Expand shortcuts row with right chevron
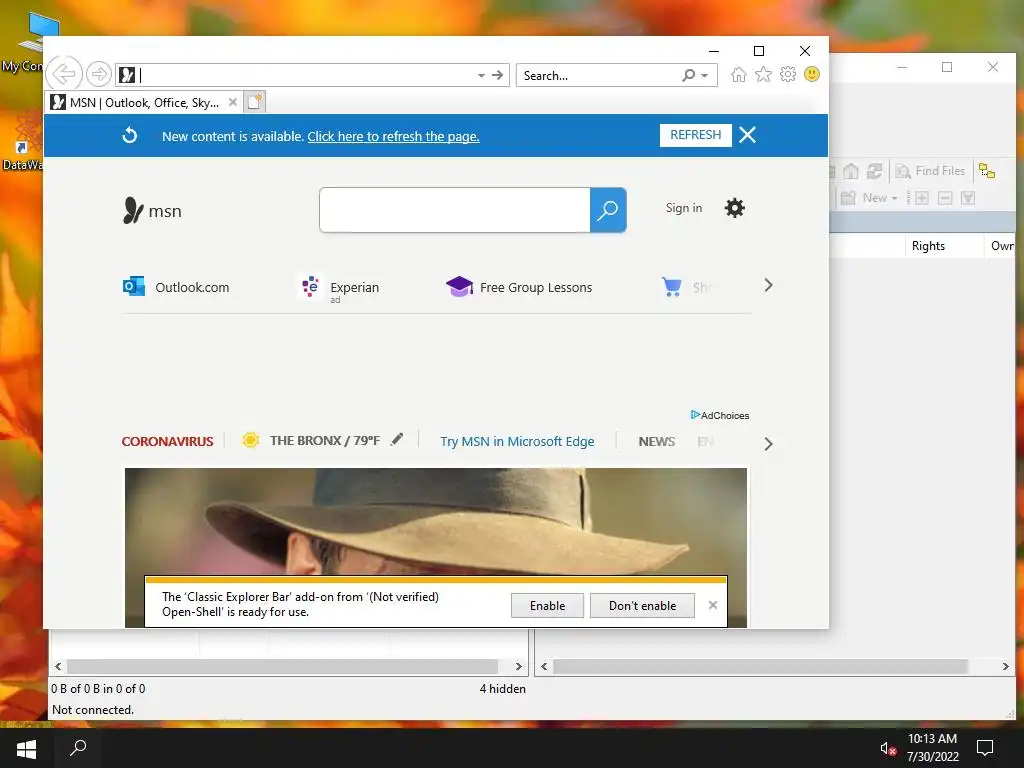Image resolution: width=1024 pixels, height=768 pixels. tap(768, 285)
